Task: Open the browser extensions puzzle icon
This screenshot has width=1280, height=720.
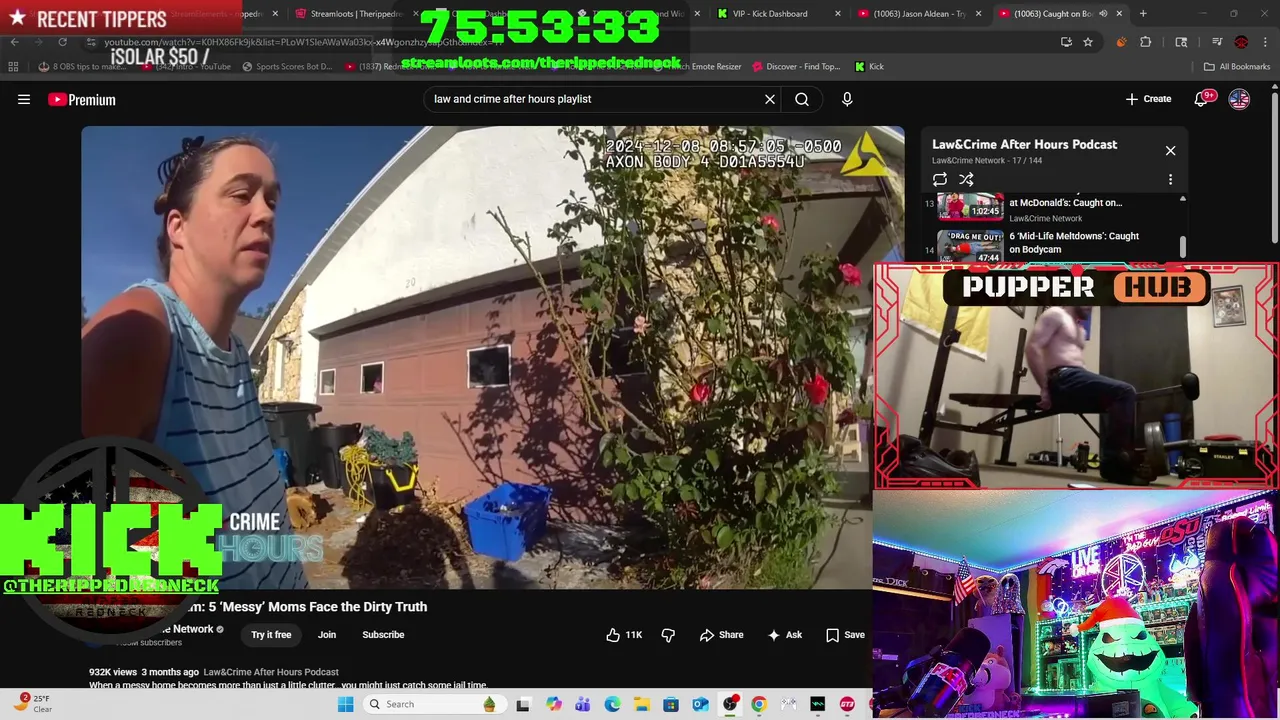Action: pyautogui.click(x=1146, y=42)
